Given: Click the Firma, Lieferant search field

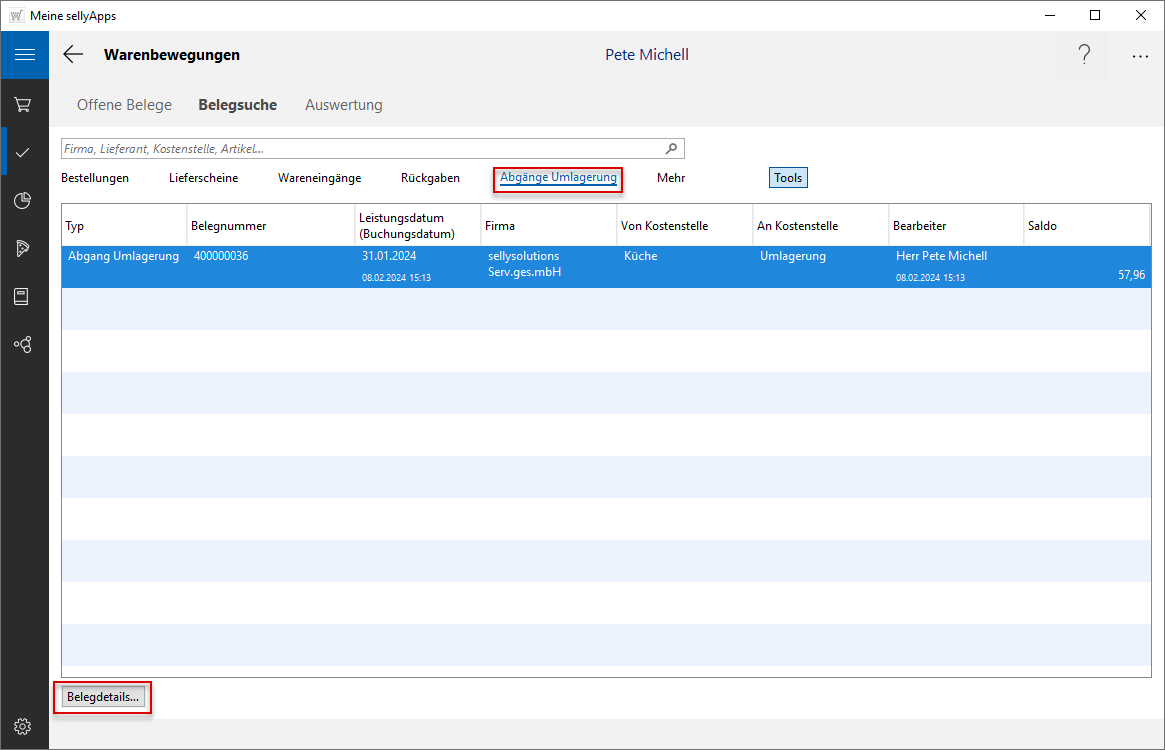Looking at the screenshot, I should point(360,149).
